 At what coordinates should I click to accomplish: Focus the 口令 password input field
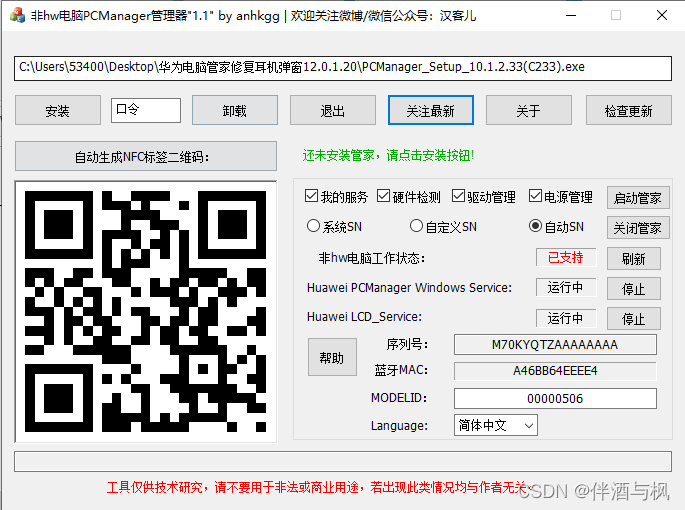pos(146,110)
